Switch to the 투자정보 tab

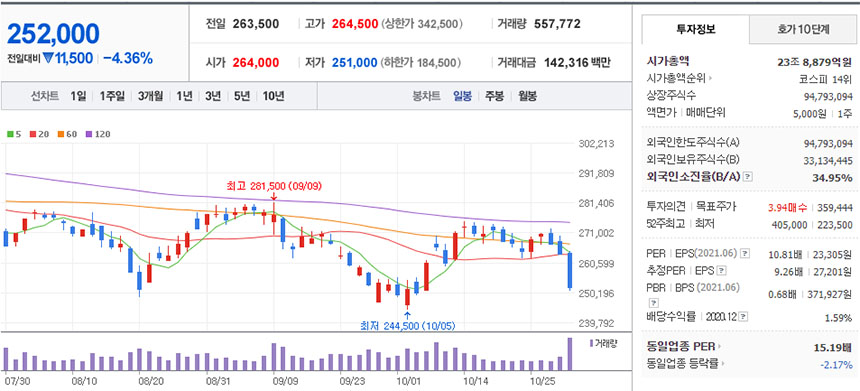pyautogui.click(x=695, y=30)
